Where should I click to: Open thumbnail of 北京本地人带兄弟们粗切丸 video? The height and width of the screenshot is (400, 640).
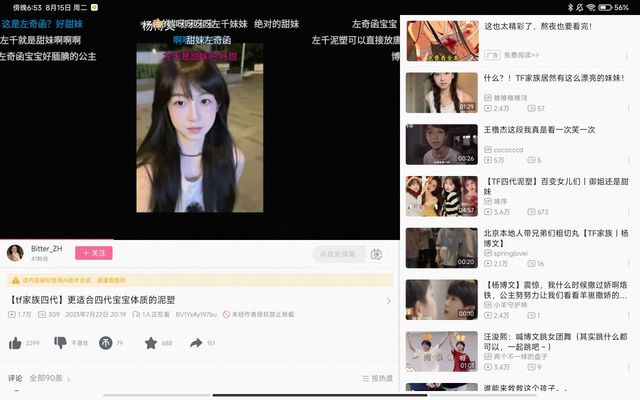click(442, 248)
